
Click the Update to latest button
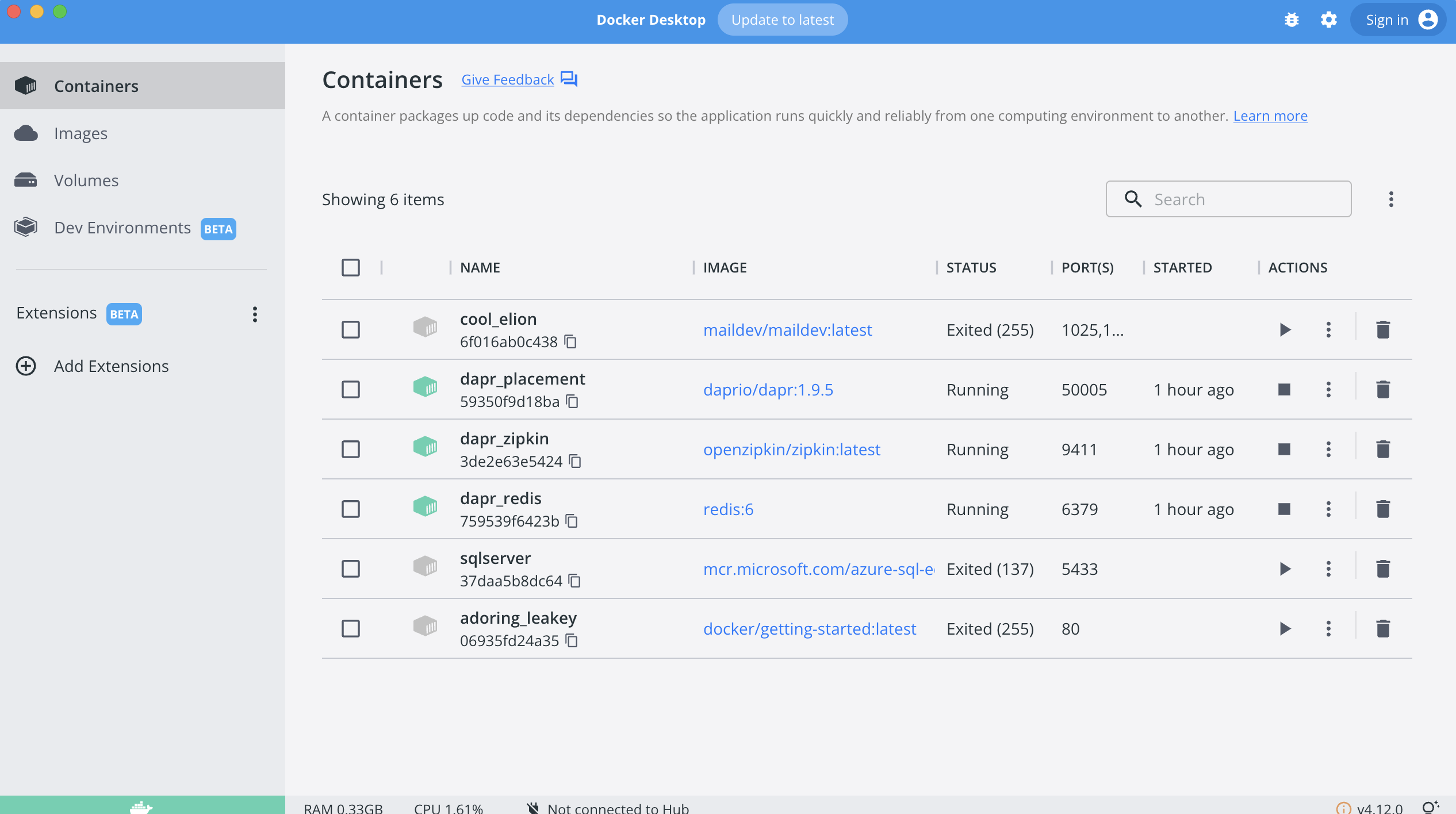(x=782, y=19)
